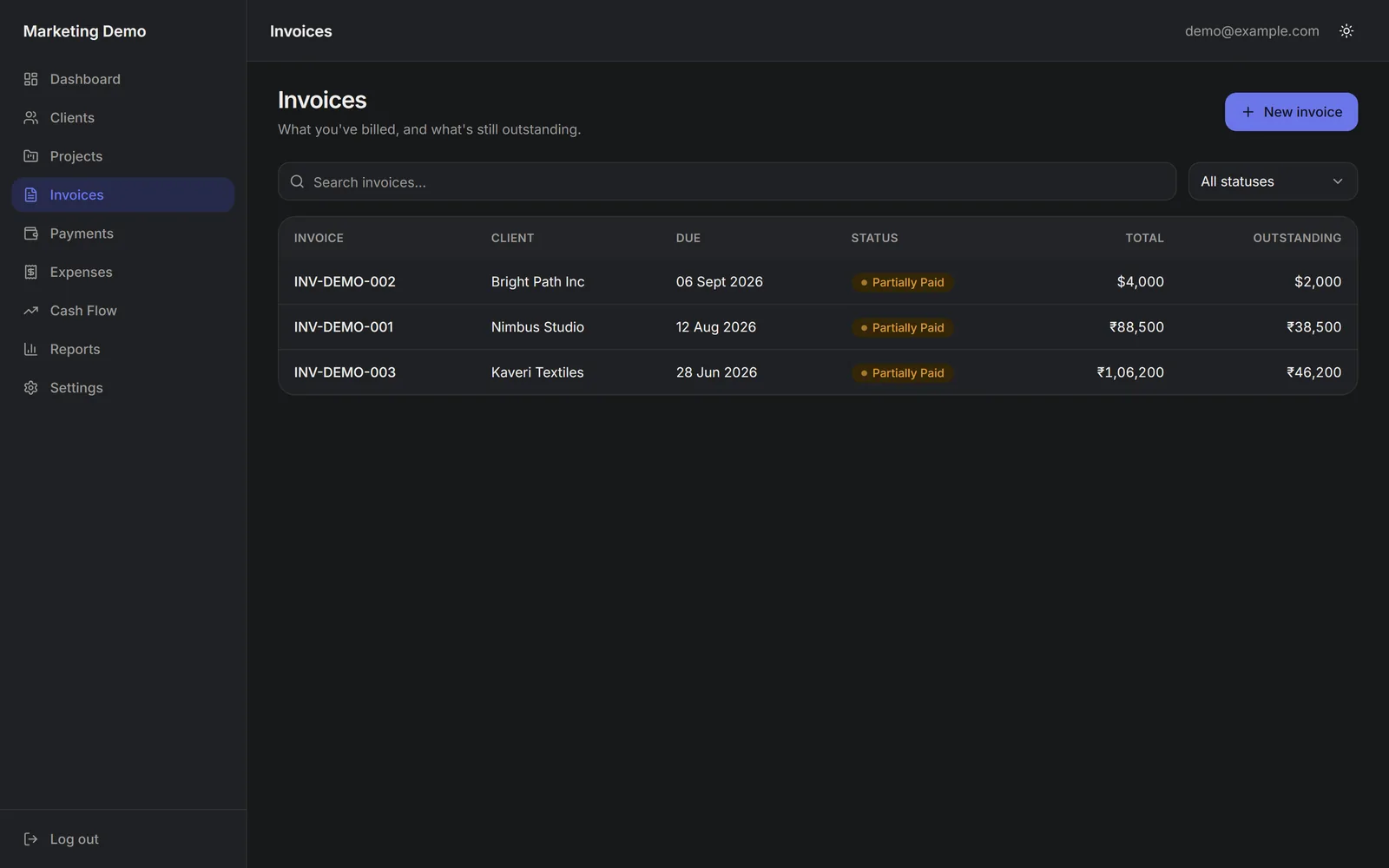The image size is (1389, 868).
Task: Toggle light theme with sun icon
Action: tap(1346, 30)
